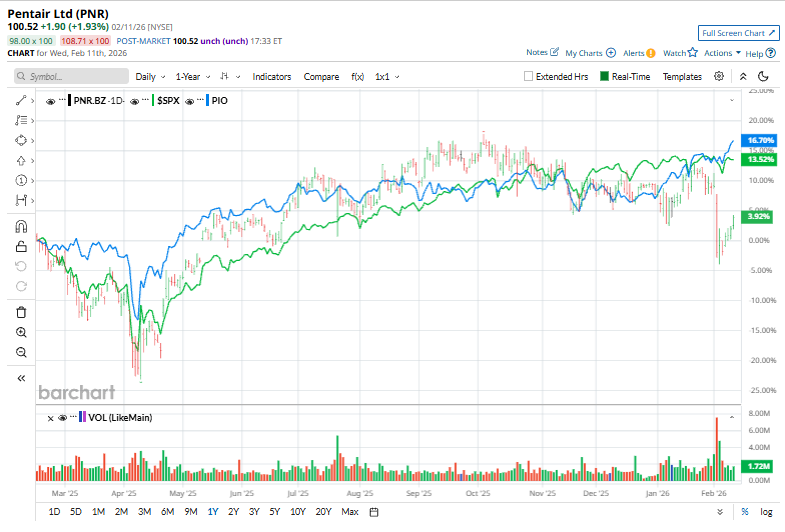Open the date range calendar icon
785x532 pixels.
[x=373, y=512]
